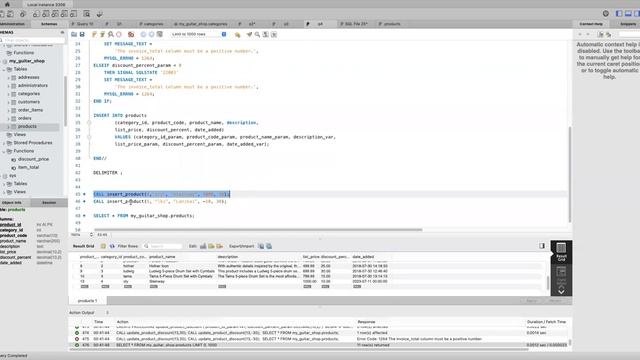
Task: Toggle stop on error icon
Action: tap(131, 35)
